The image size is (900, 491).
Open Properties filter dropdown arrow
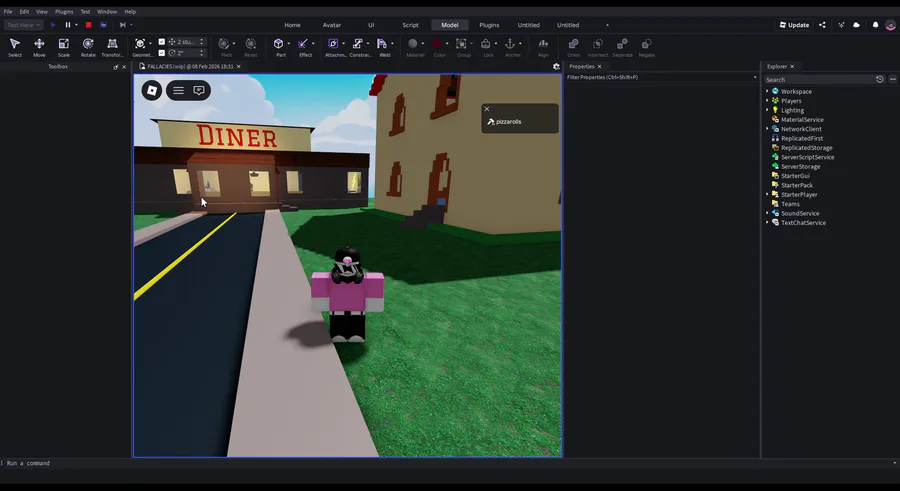point(755,77)
